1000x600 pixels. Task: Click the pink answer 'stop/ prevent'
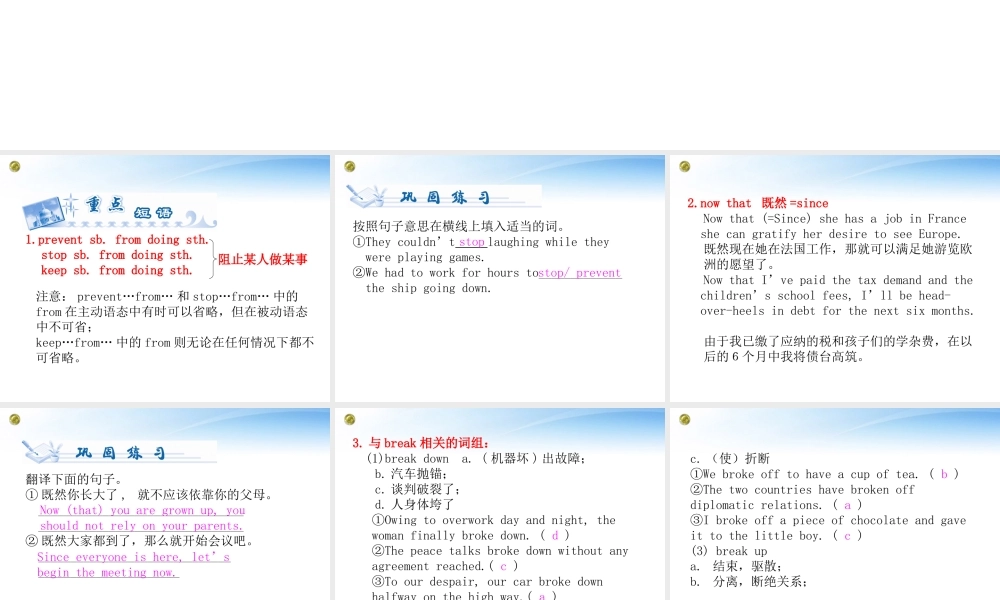click(580, 273)
